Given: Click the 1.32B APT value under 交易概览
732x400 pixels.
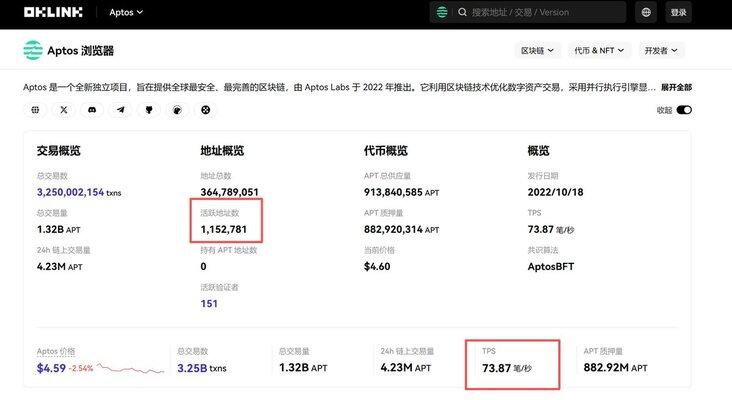Looking at the screenshot, I should [x=59, y=229].
